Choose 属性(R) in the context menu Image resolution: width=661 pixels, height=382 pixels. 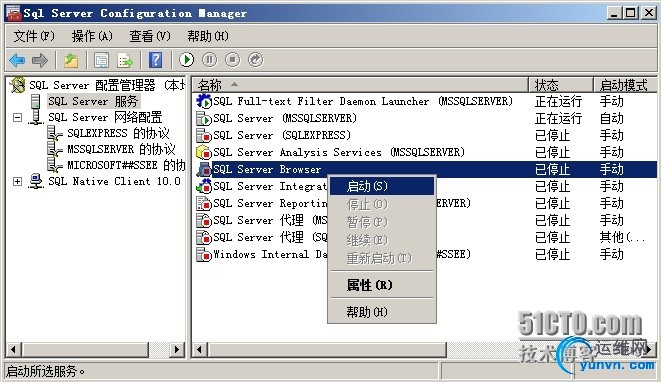point(382,285)
